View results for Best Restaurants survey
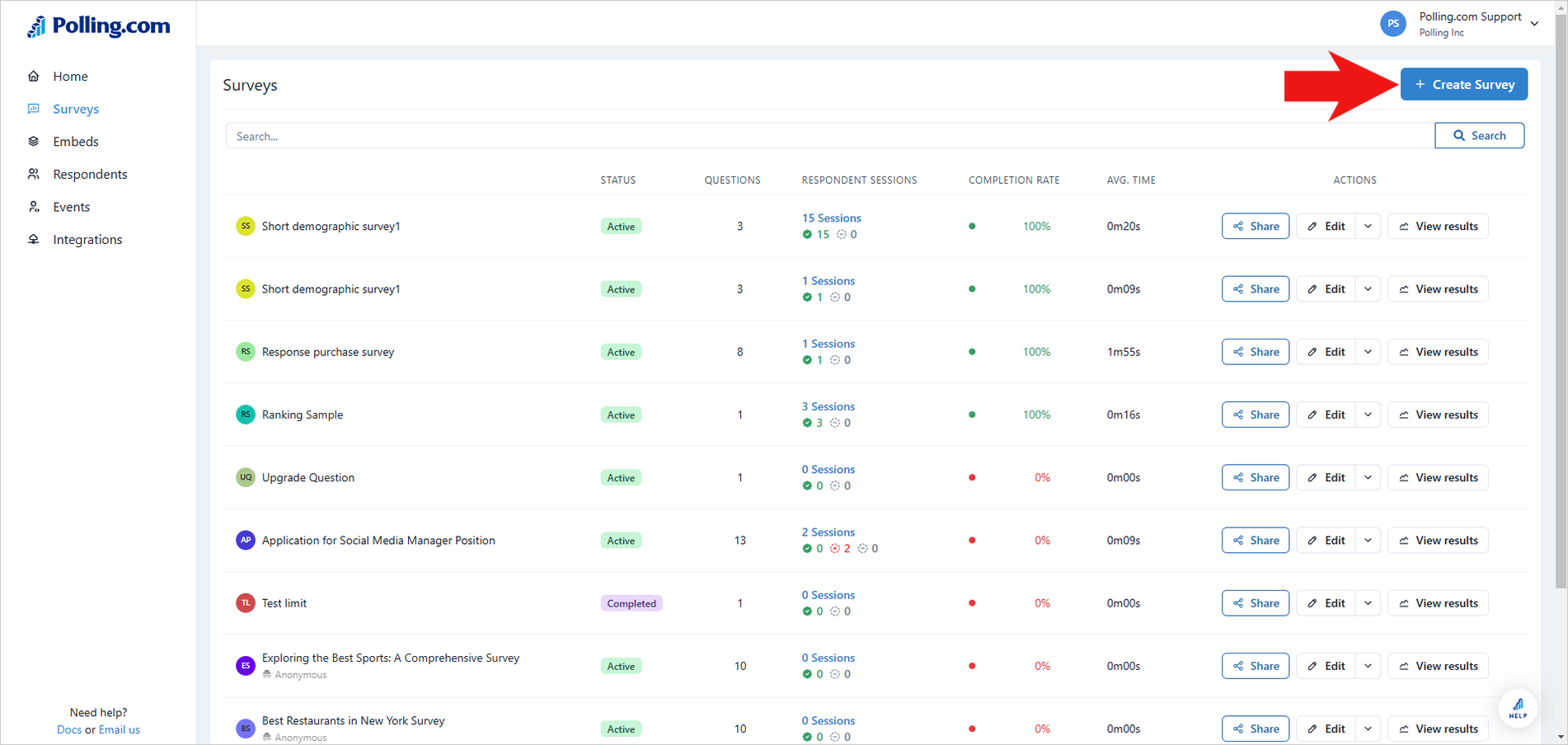 click(x=1438, y=729)
